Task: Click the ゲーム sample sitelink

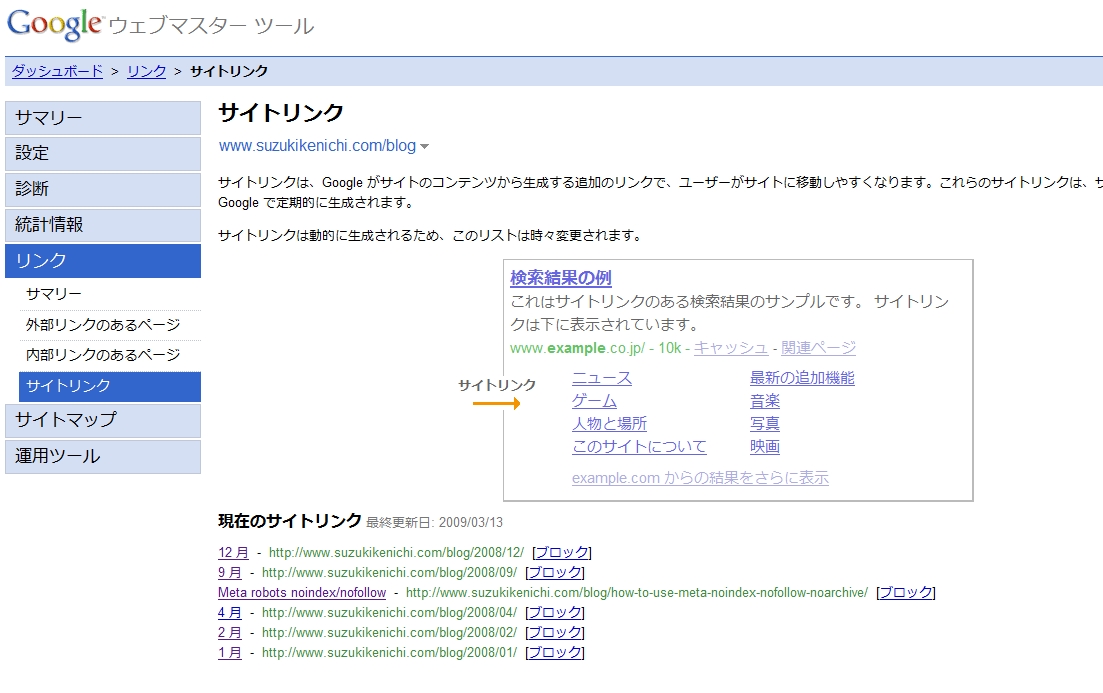Action: 594,401
